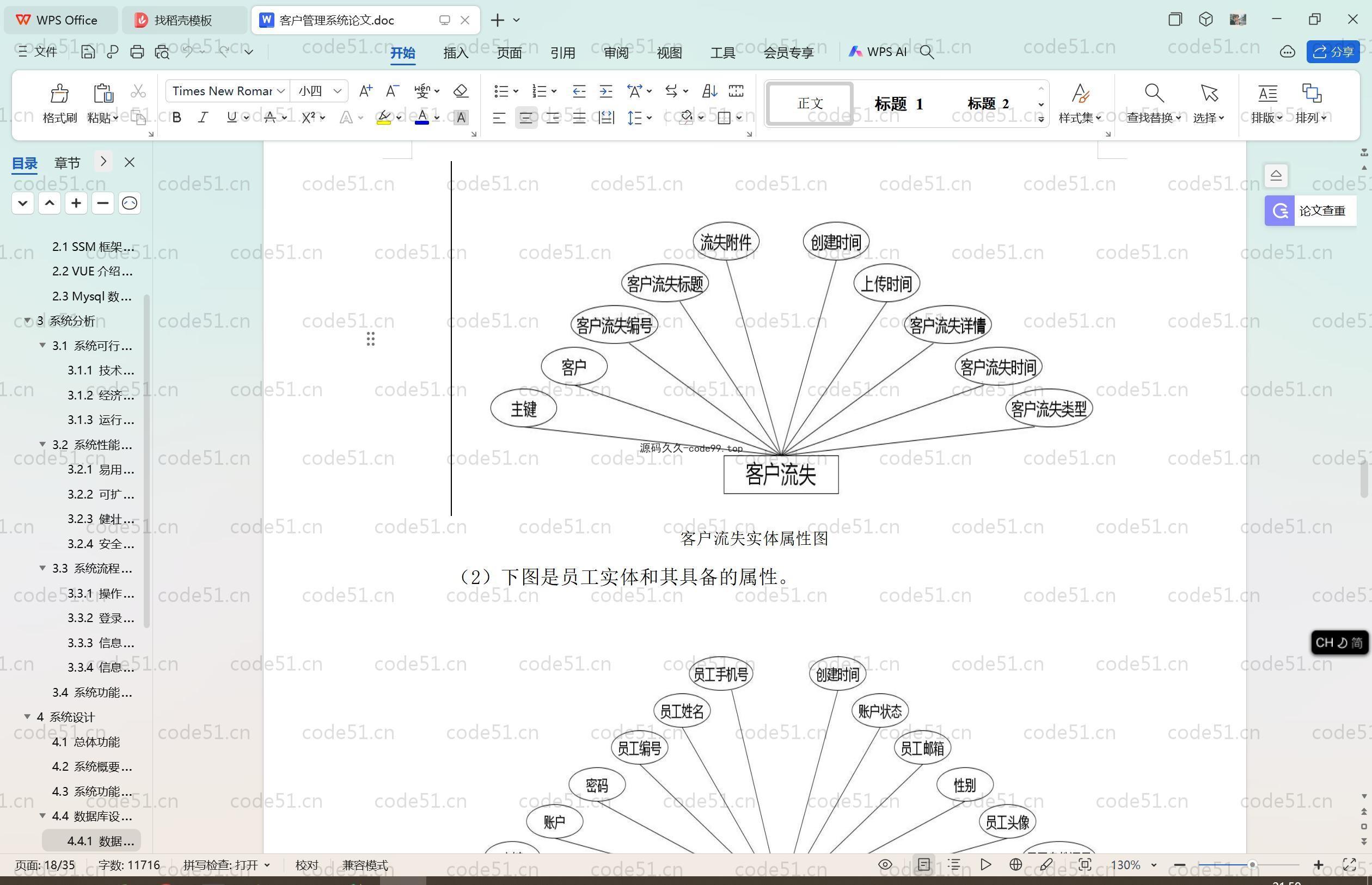Screen dimensions: 1372x885
Task: Toggle center alignment
Action: coord(526,118)
